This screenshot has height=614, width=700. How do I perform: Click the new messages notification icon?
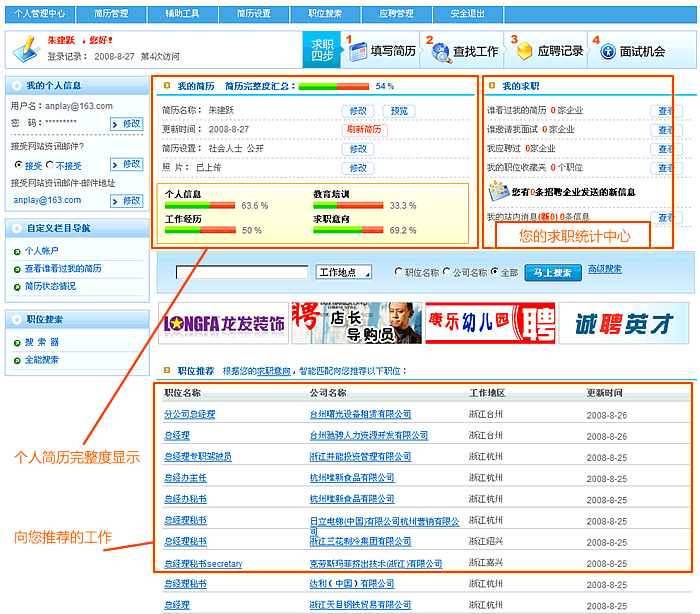pyautogui.click(x=498, y=191)
